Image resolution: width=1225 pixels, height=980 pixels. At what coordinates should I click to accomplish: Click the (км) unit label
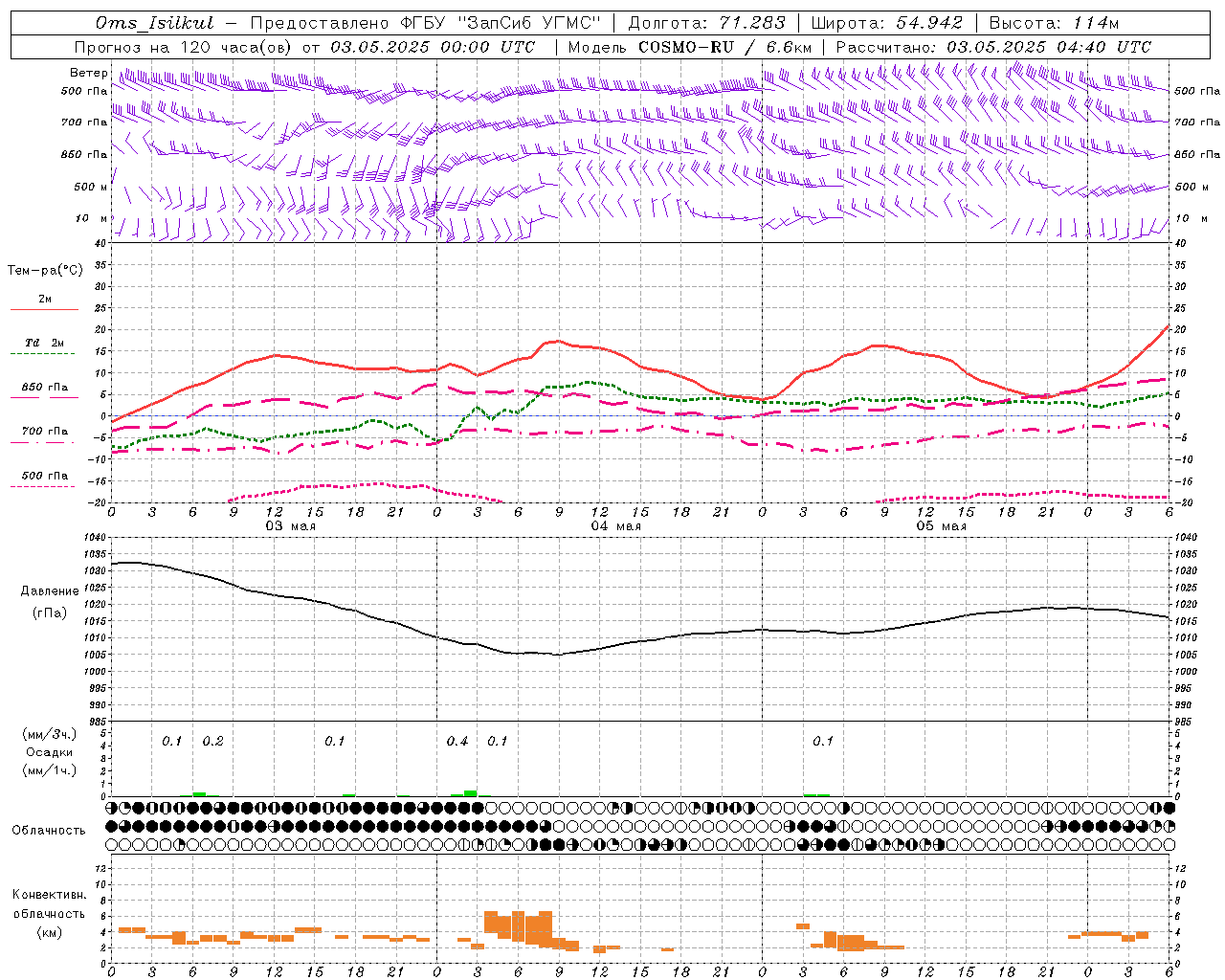point(50,932)
